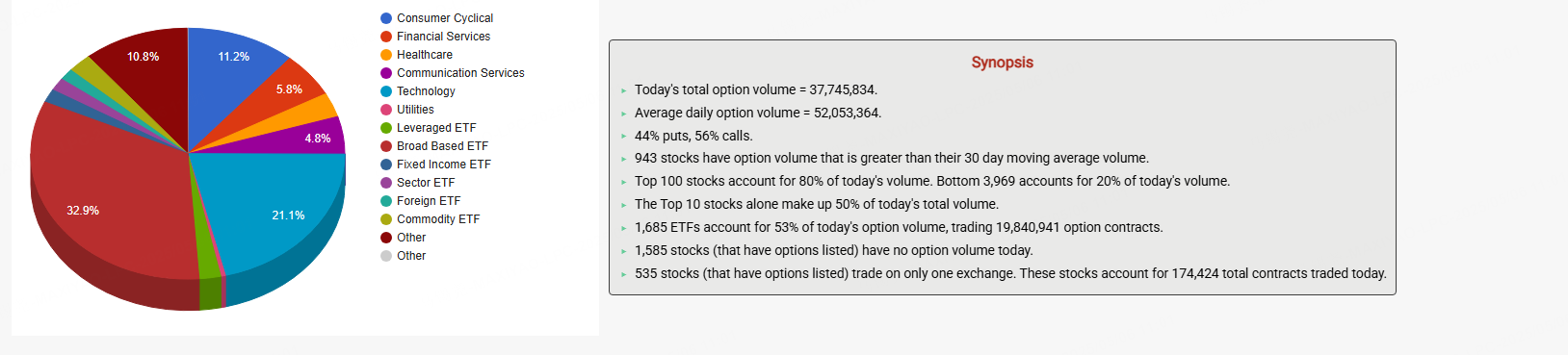This screenshot has height=355, width=1568.
Task: Select the Commodity ETF legend label
Action: [x=438, y=219]
